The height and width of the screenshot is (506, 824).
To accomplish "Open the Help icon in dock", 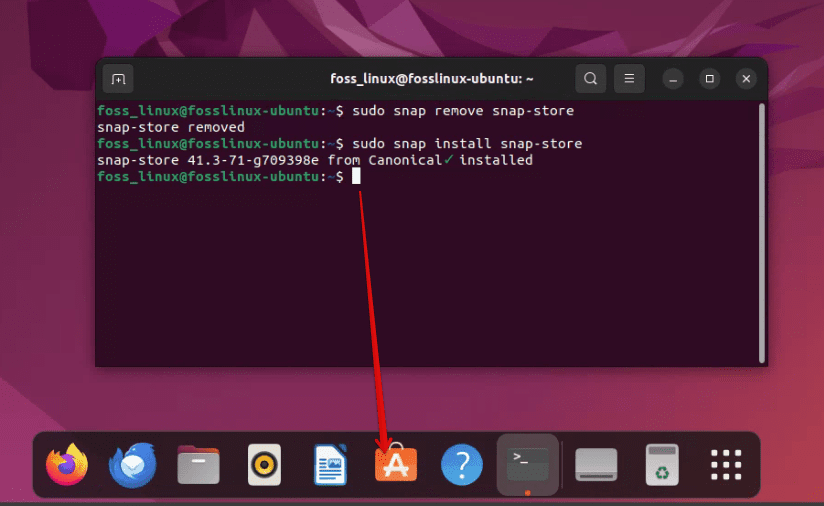I will pyautogui.click(x=462, y=464).
